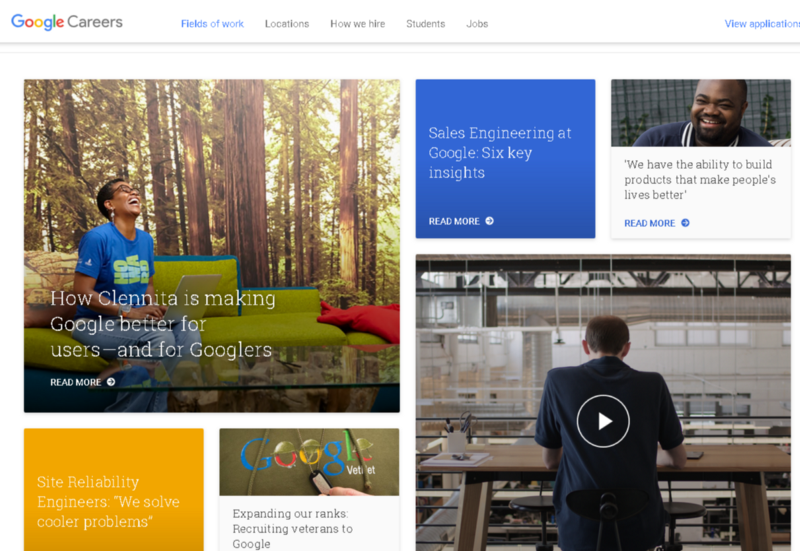This screenshot has width=800, height=551.
Task: Open the Students section
Action: pos(426,23)
